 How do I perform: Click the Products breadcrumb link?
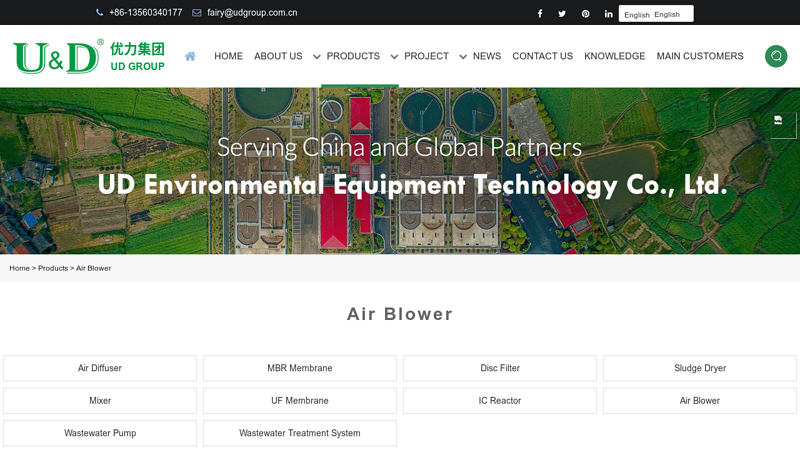53,268
